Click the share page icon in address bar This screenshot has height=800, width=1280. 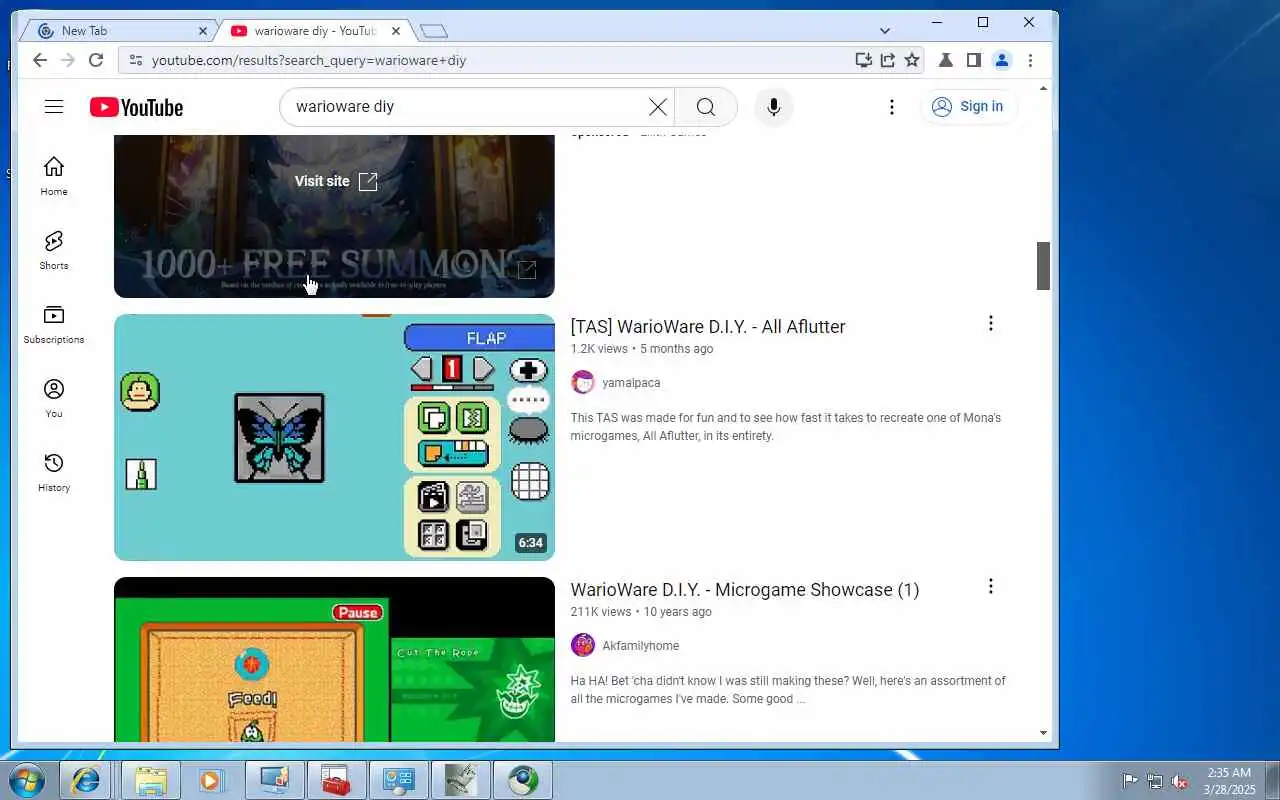[x=888, y=60]
